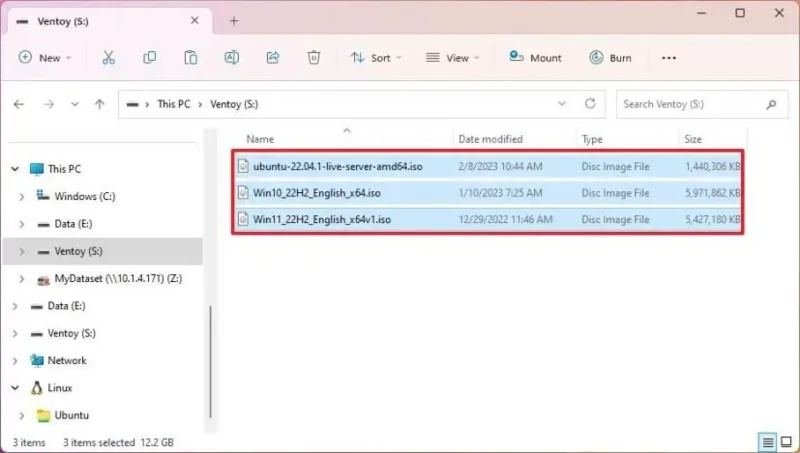Image resolution: width=800 pixels, height=453 pixels.
Task: Open the See more ellipsis menu
Action: coord(669,58)
